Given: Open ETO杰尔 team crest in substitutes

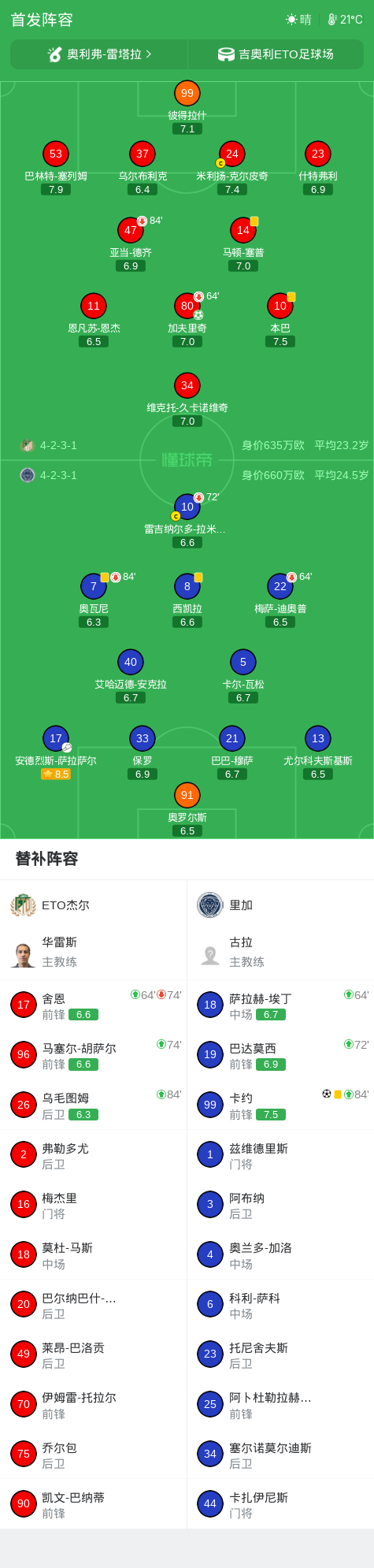Looking at the screenshot, I should (23, 905).
